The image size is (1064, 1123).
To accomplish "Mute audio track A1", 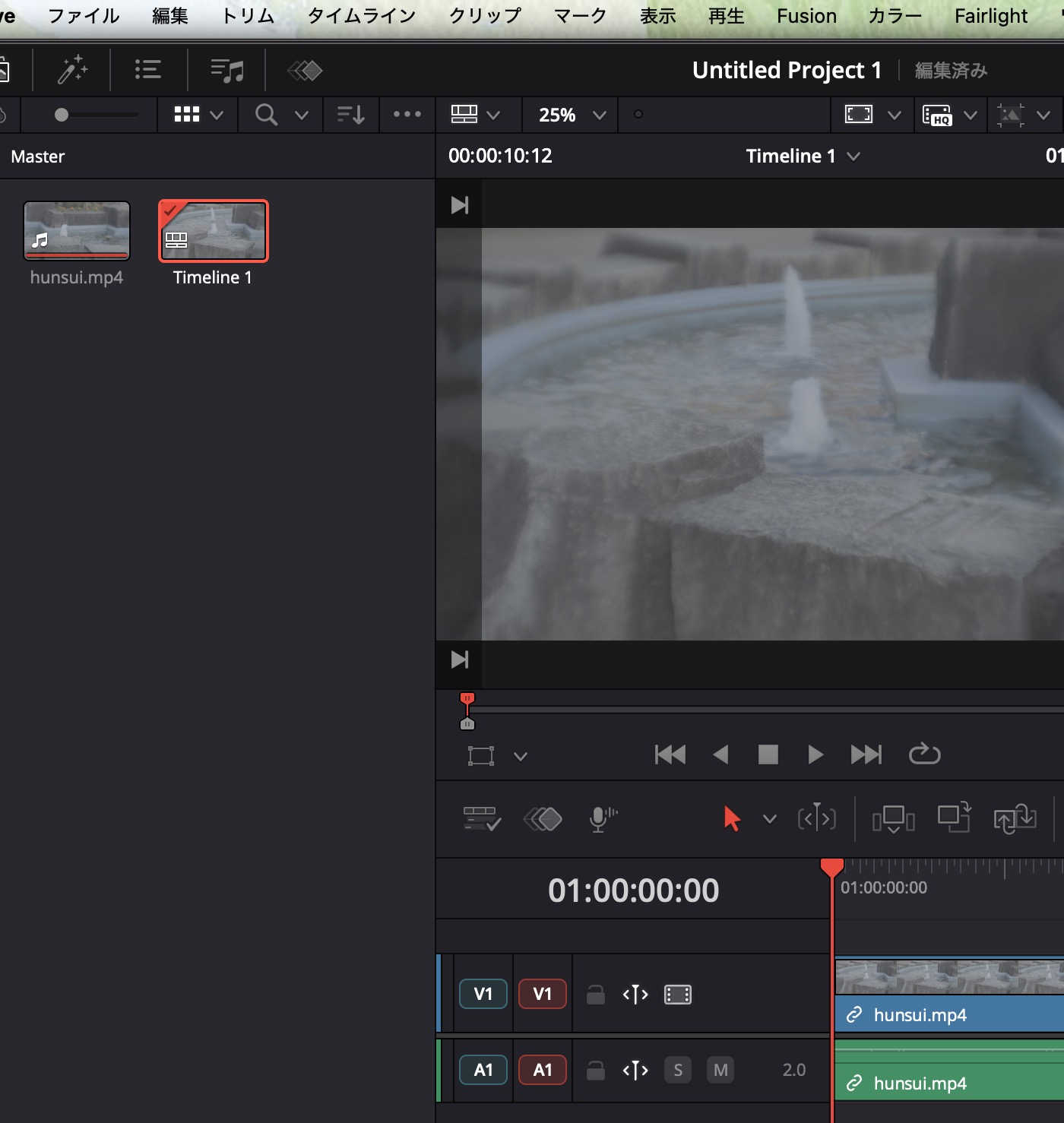I will tap(720, 1071).
